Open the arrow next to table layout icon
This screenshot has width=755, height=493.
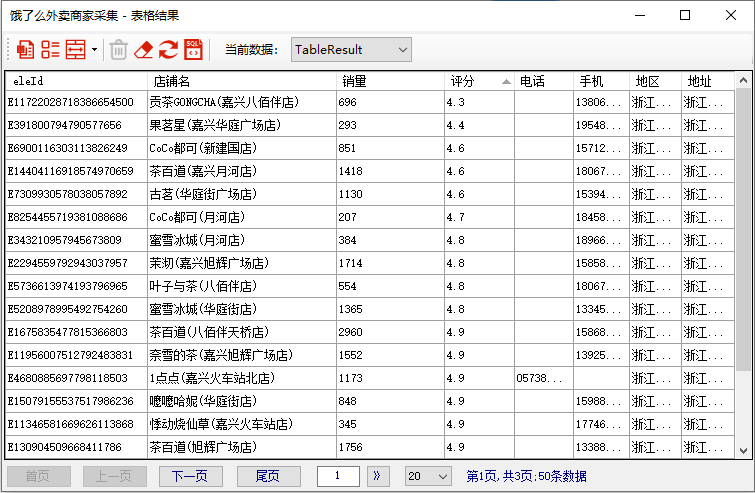click(94, 49)
